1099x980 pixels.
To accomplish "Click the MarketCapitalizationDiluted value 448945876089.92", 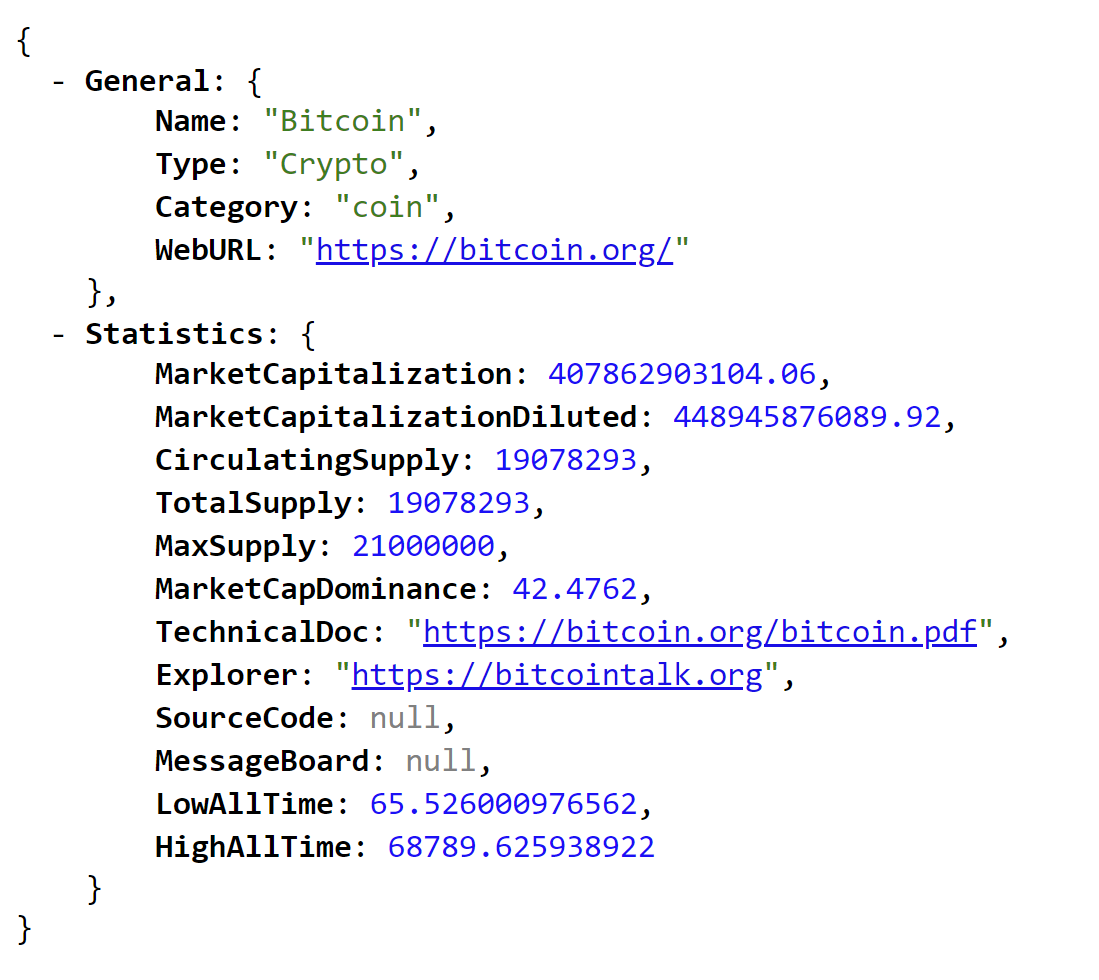I will pos(807,417).
